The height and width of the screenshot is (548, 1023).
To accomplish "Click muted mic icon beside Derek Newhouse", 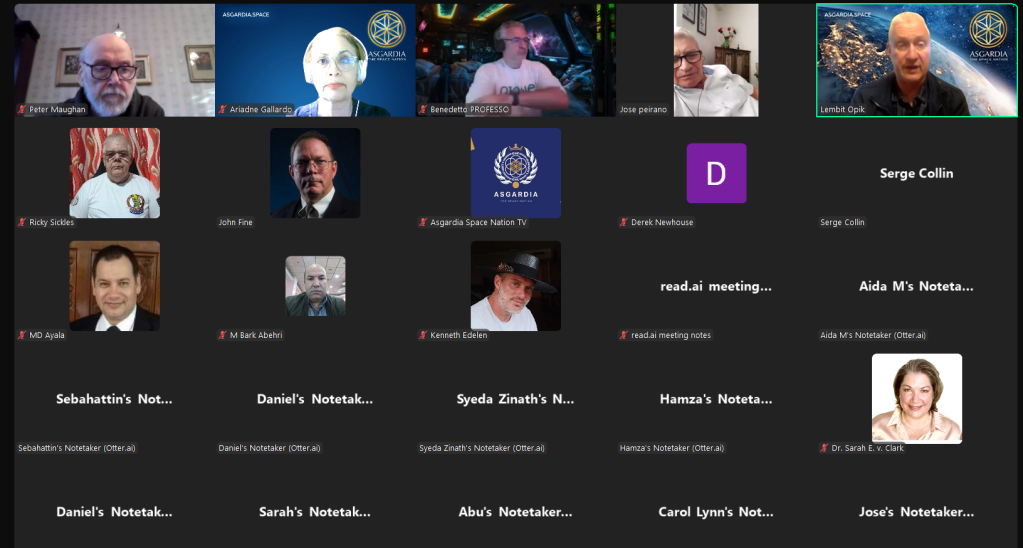I will tap(623, 222).
